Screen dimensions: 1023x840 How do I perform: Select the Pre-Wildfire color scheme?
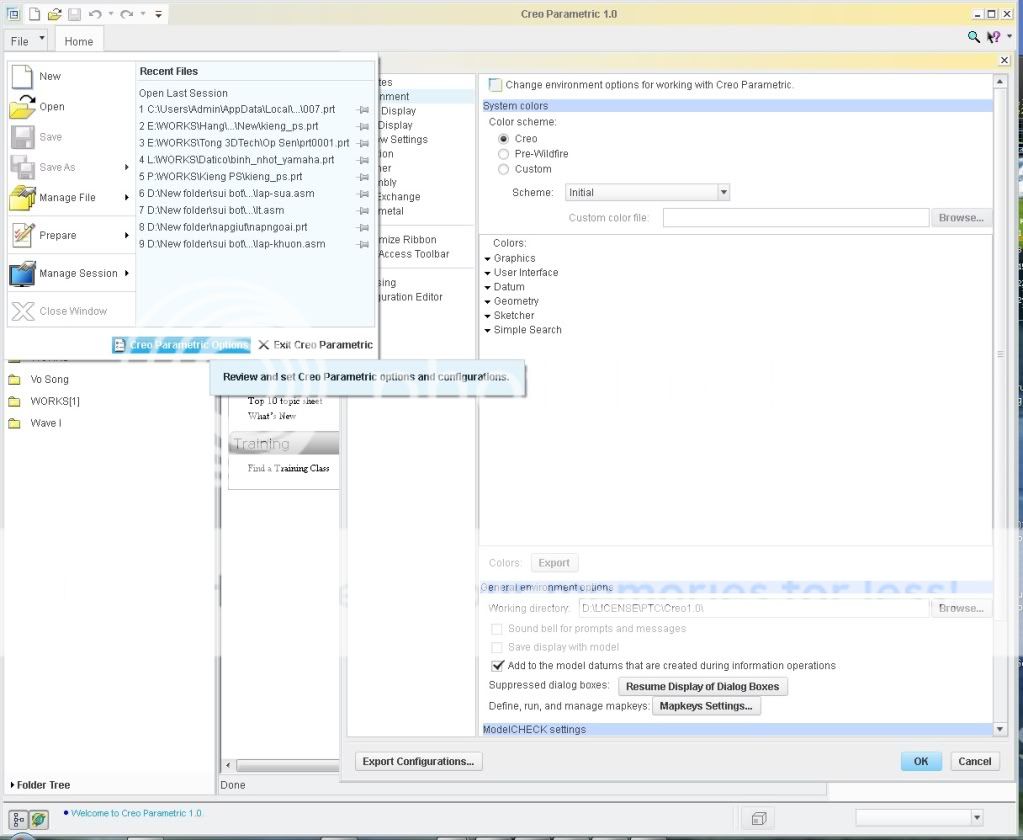click(x=503, y=154)
